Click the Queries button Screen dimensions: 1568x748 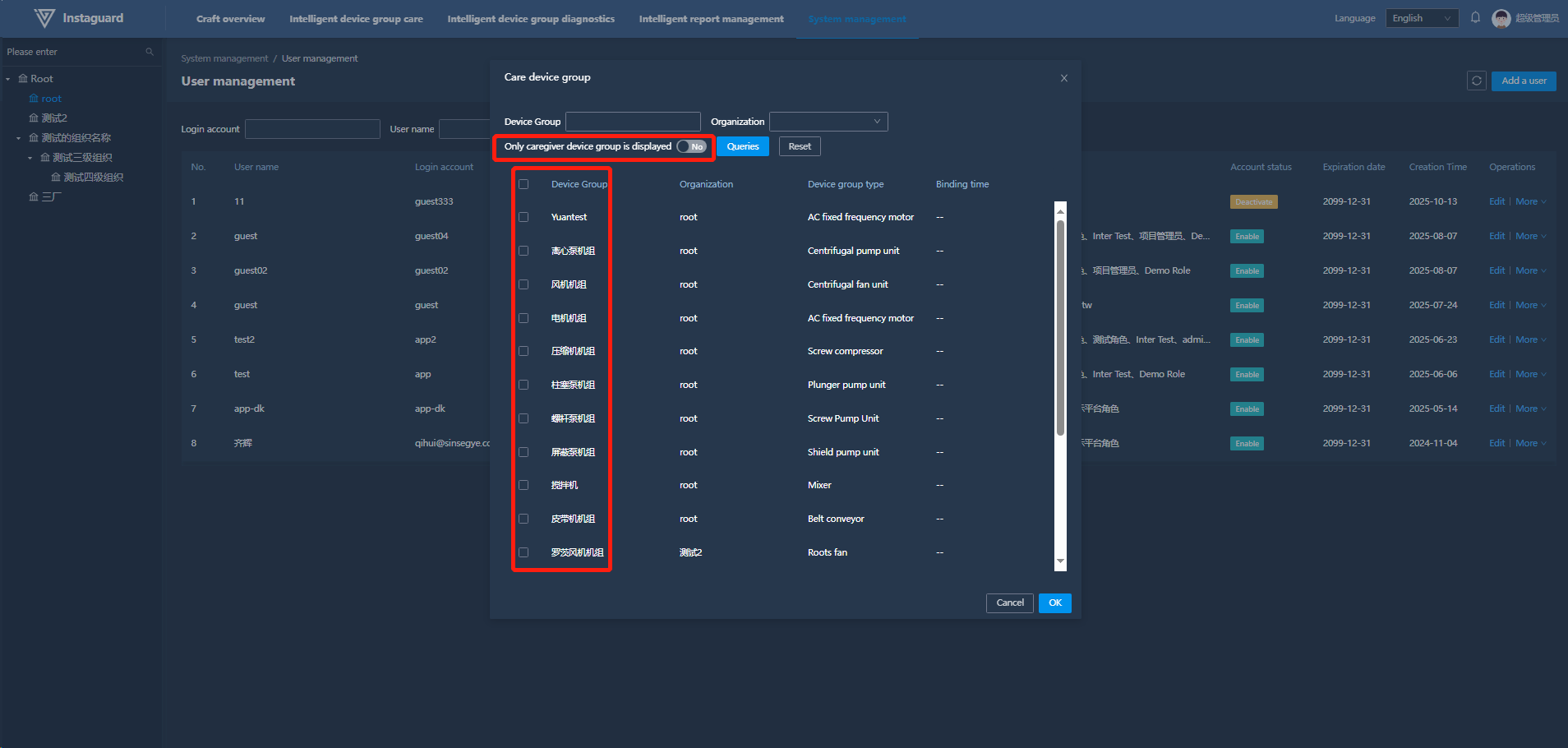point(742,146)
